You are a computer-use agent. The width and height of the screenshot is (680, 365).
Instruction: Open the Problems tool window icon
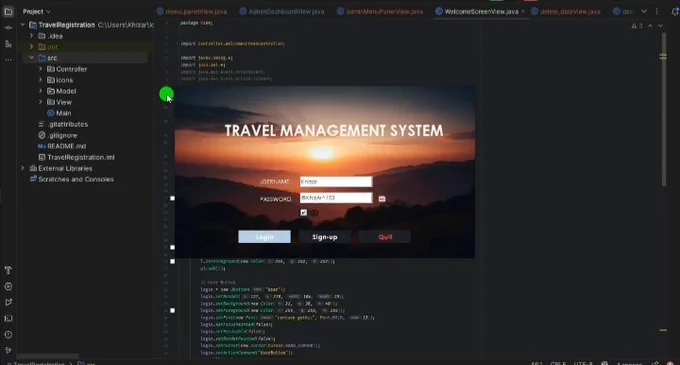pyautogui.click(x=8, y=335)
